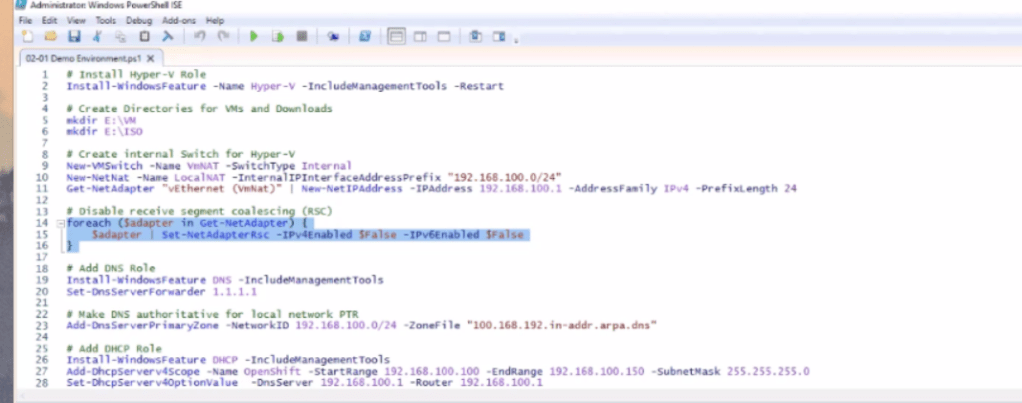Viewport: 1022px width, 403px height.
Task: Open the File menu
Action: click(25, 21)
